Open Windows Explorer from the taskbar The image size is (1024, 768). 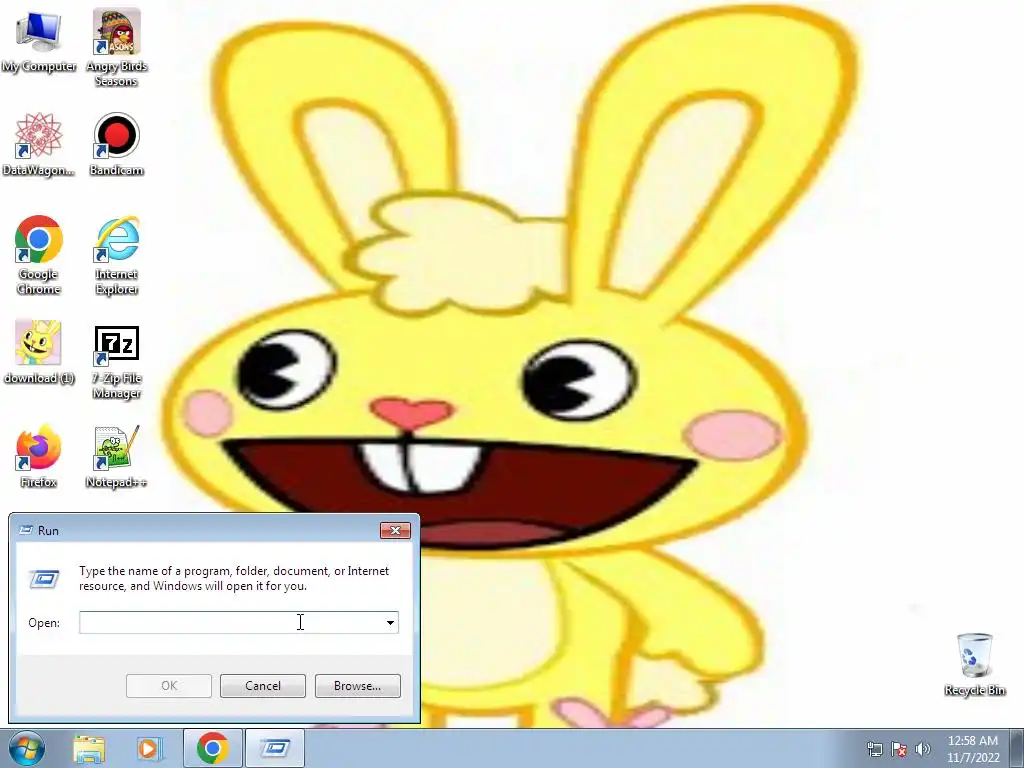(x=89, y=748)
